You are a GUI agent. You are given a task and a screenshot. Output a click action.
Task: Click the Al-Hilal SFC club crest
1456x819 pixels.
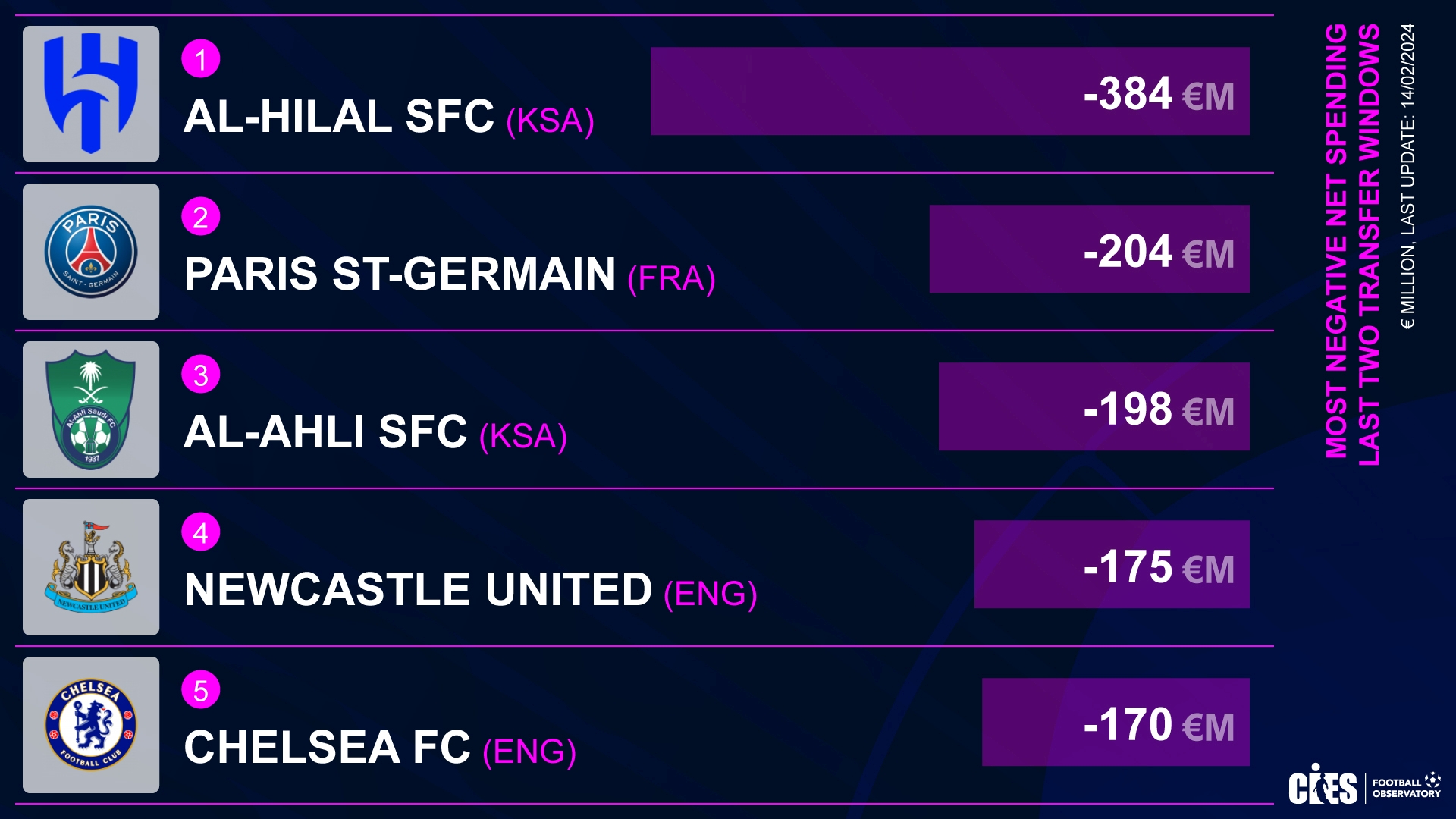(x=91, y=94)
